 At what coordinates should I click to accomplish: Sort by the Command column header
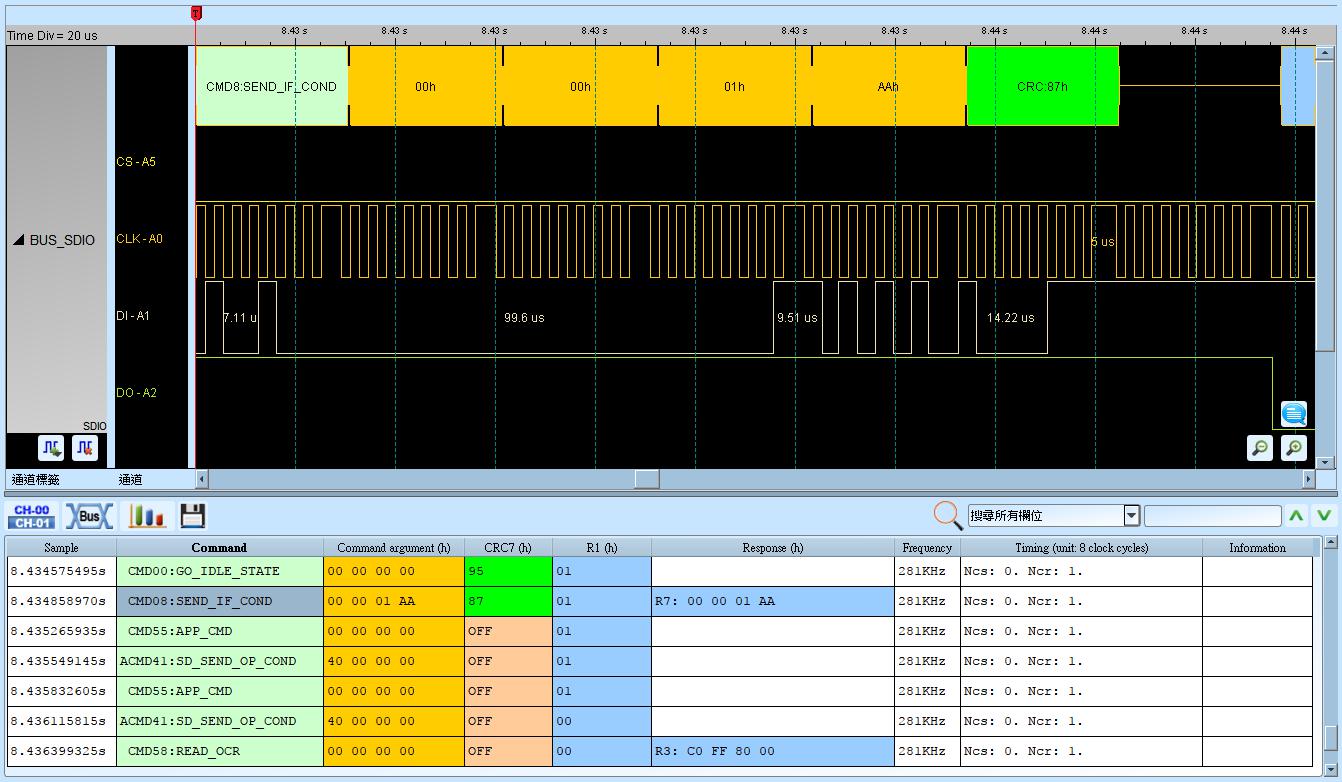tap(219, 547)
